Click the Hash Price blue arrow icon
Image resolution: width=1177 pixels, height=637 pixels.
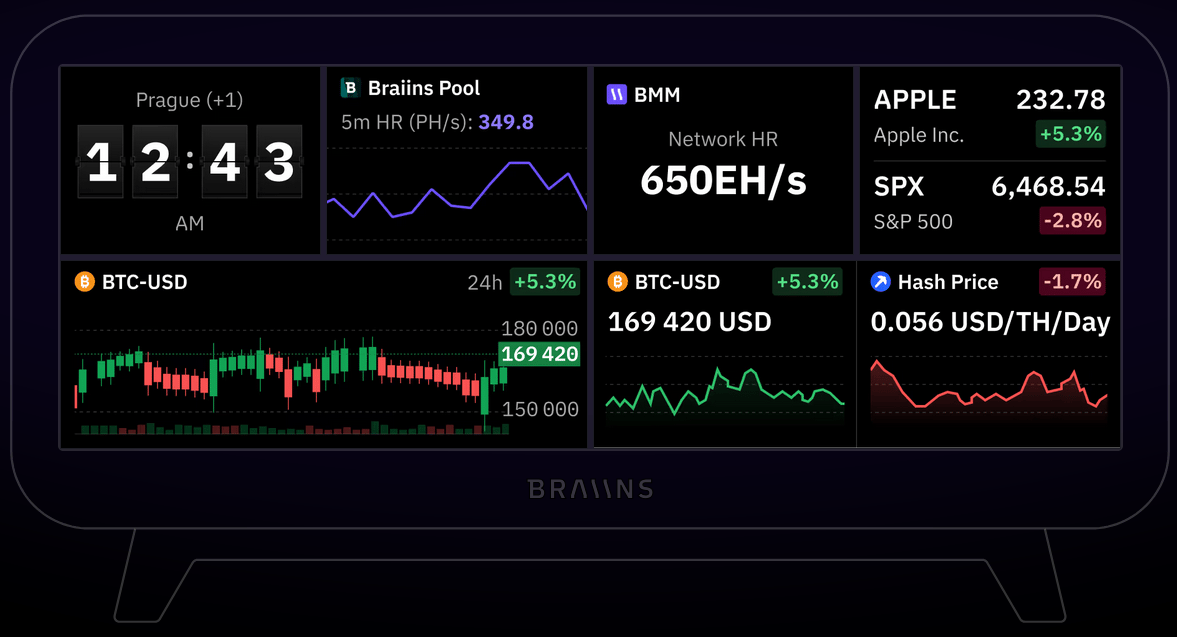pyautogui.click(x=880, y=282)
